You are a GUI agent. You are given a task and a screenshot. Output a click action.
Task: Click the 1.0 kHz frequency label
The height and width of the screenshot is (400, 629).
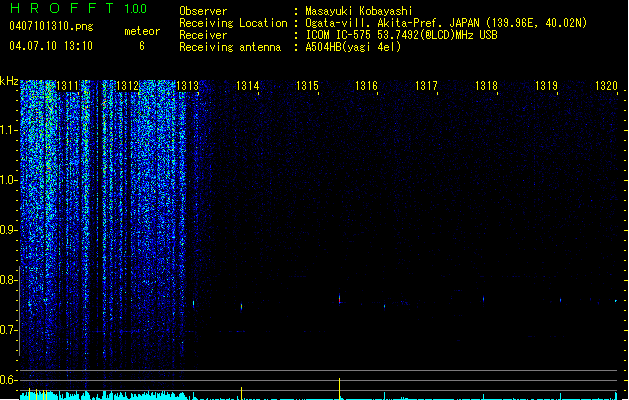tap(9, 180)
